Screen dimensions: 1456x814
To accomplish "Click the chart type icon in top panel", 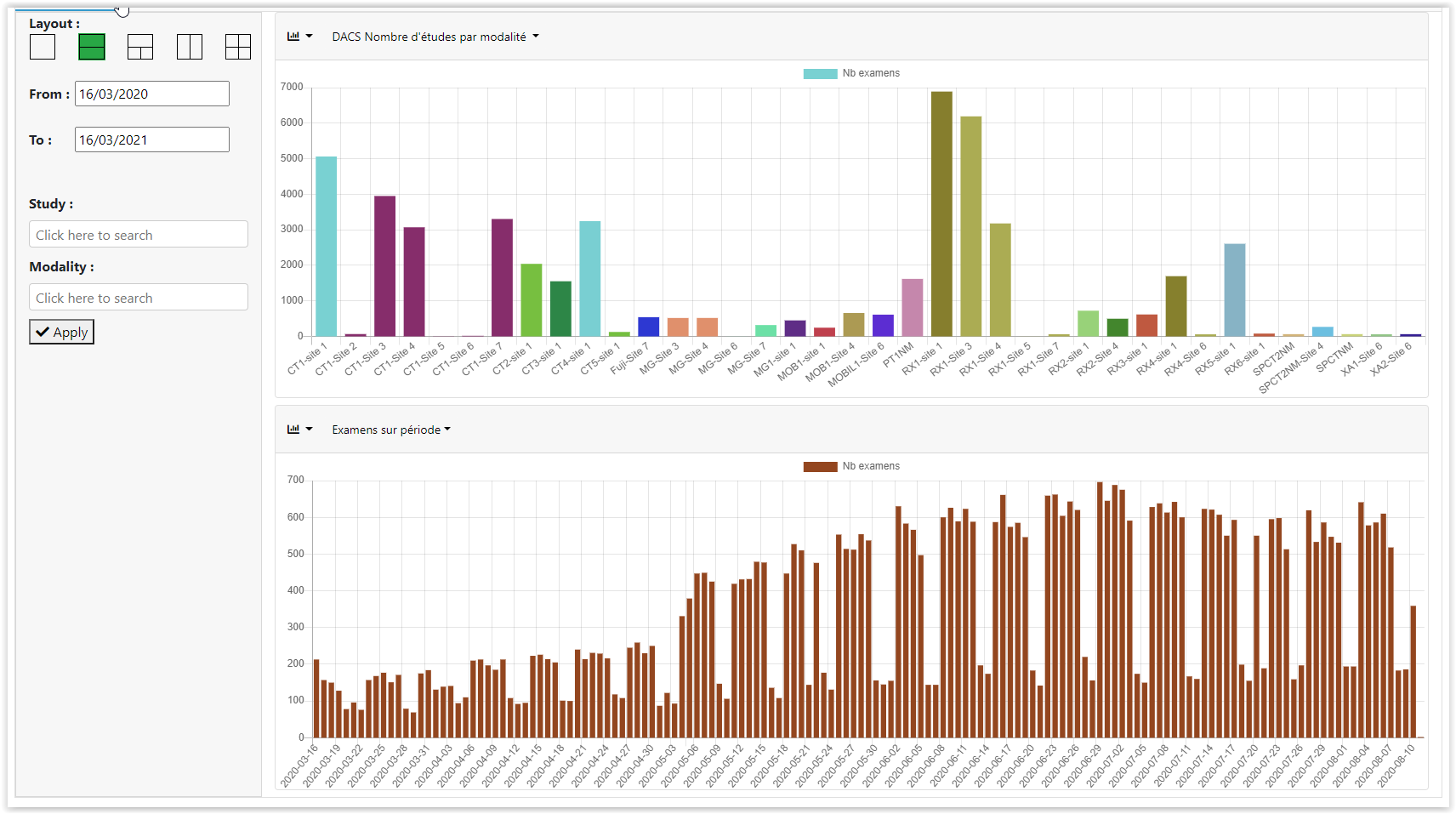I will 293,37.
